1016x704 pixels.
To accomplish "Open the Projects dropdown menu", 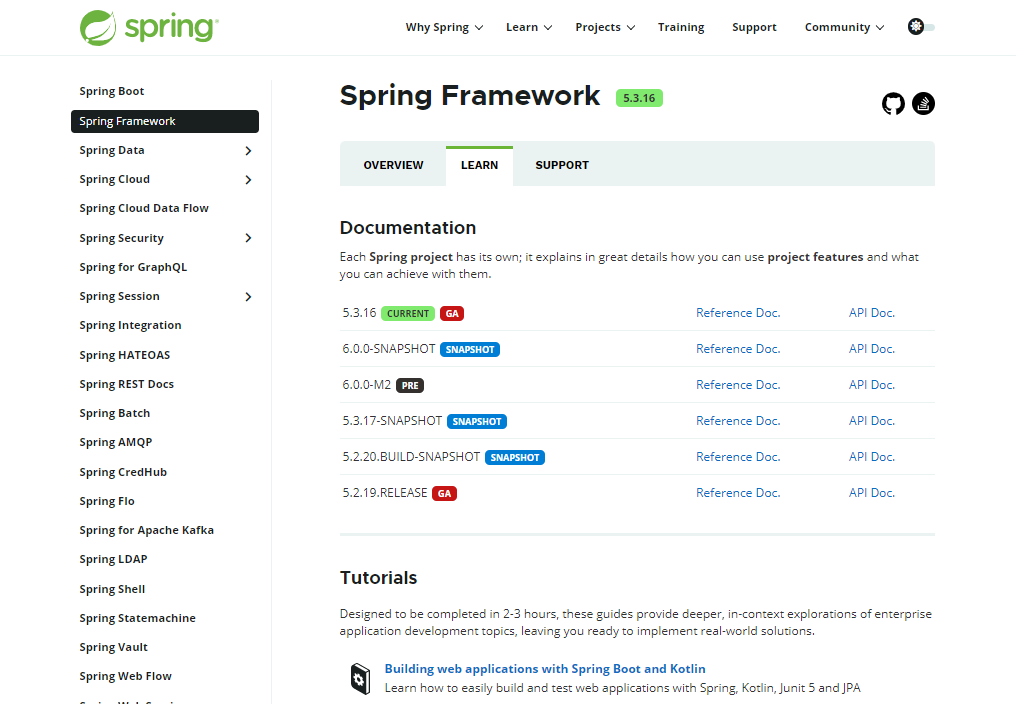I will pos(604,27).
